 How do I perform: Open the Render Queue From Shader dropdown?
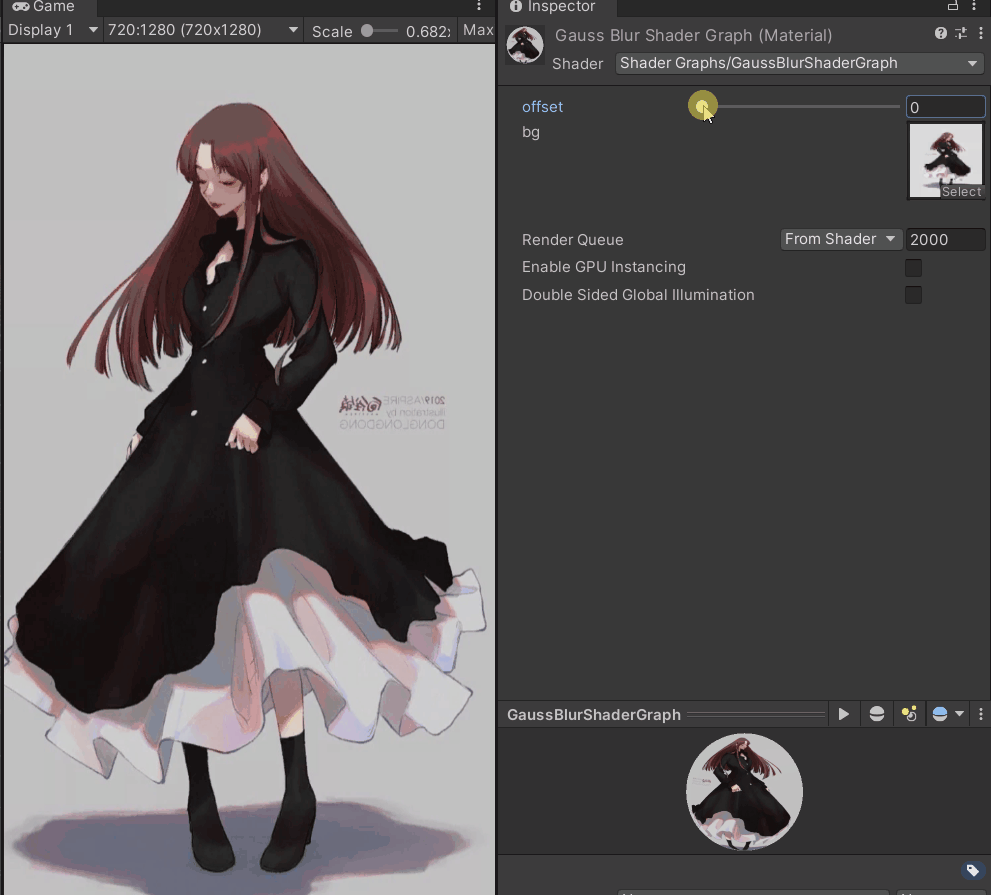[840, 239]
